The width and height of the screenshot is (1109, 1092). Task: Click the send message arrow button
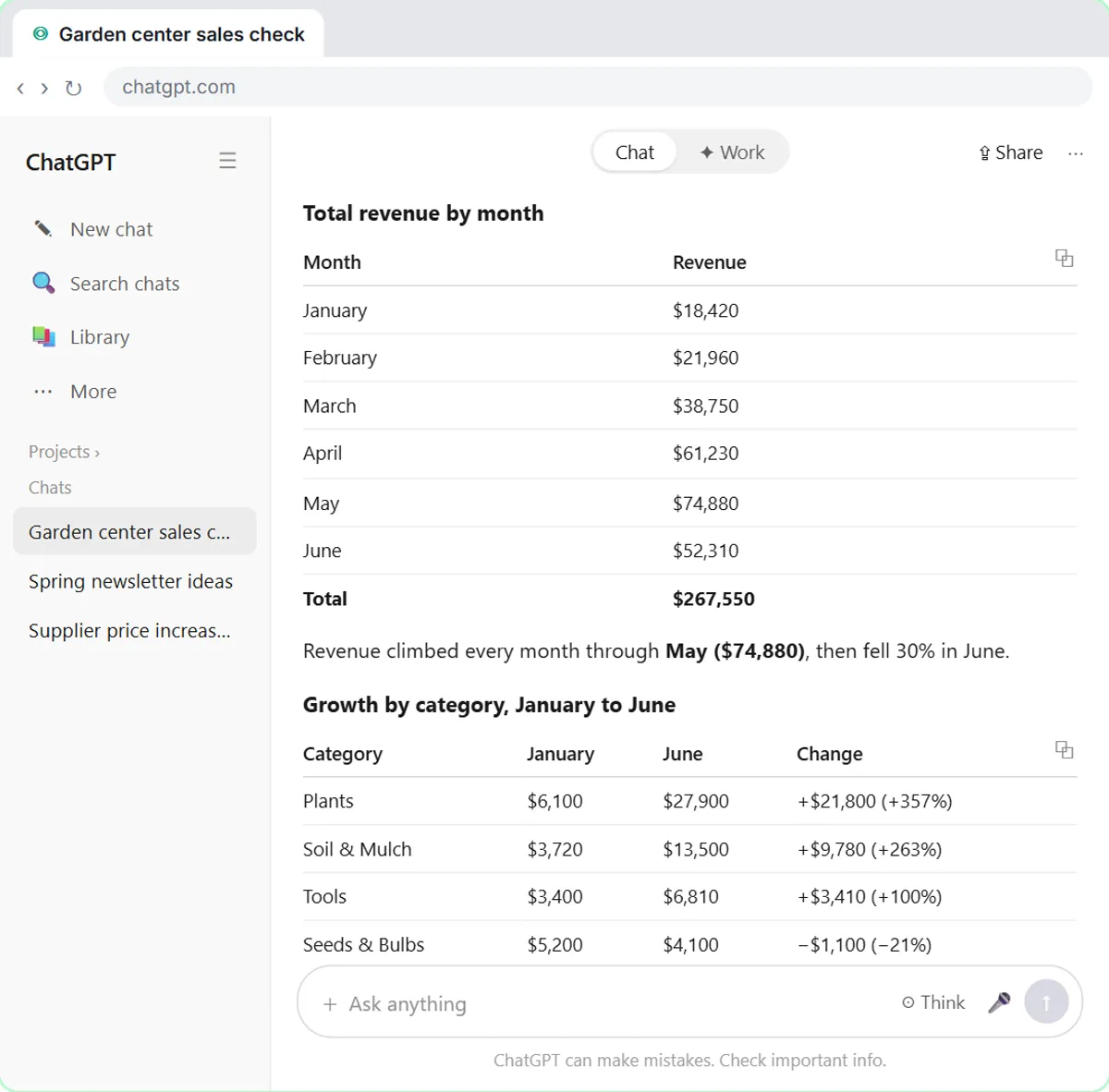click(x=1046, y=1002)
